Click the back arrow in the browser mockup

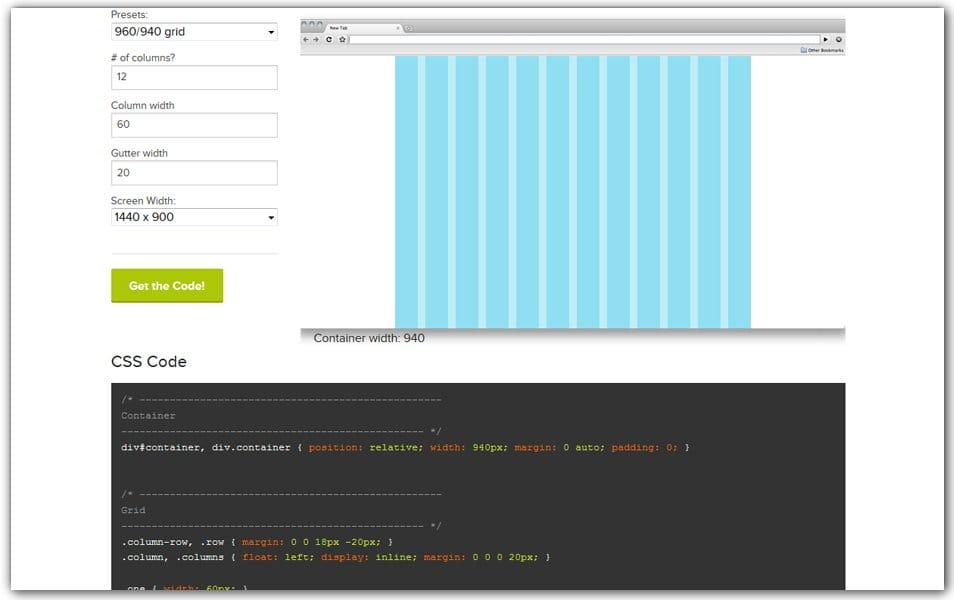[x=305, y=39]
